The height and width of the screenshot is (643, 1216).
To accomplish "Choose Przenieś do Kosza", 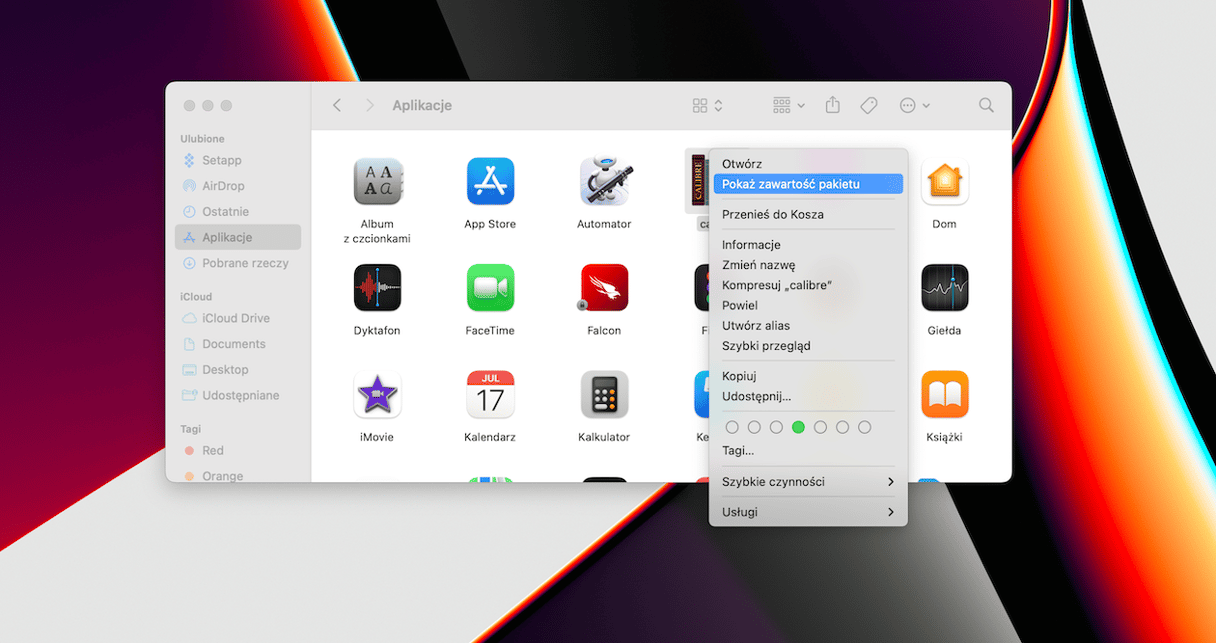I will coord(808,214).
